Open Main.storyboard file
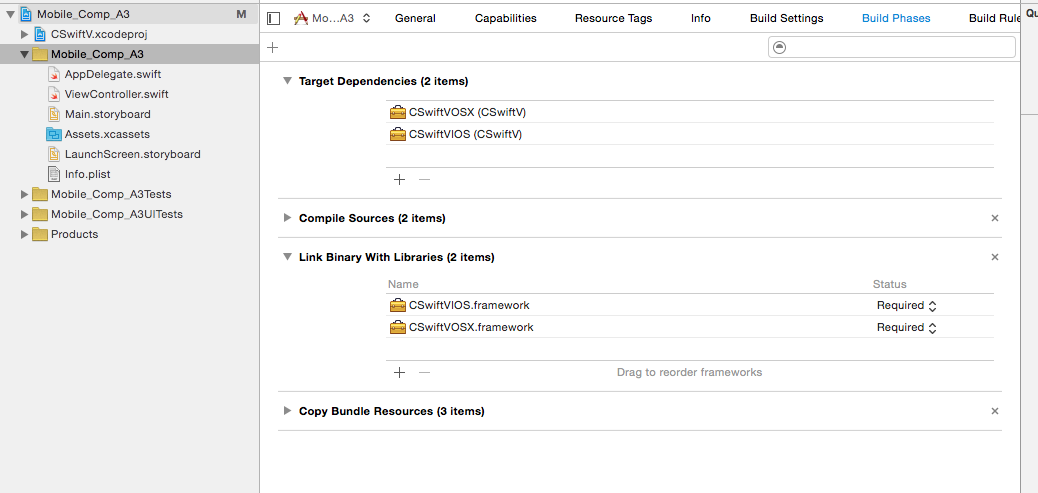Screen dimensions: 1038x493 coord(107,114)
